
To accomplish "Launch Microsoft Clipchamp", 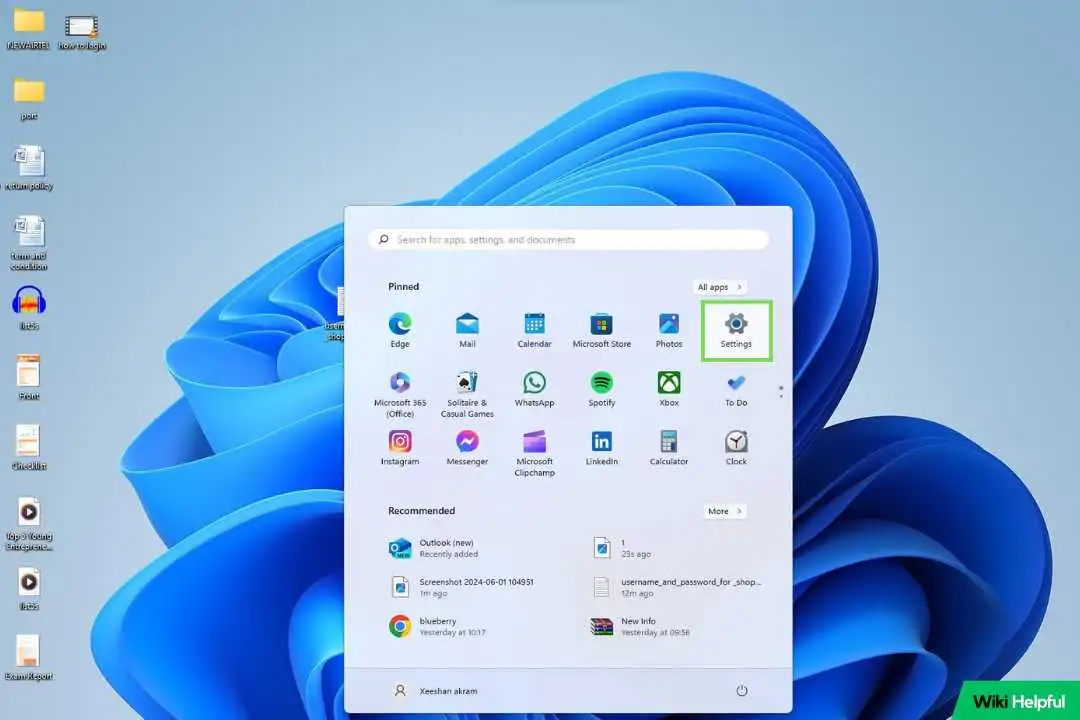I will (x=534, y=453).
